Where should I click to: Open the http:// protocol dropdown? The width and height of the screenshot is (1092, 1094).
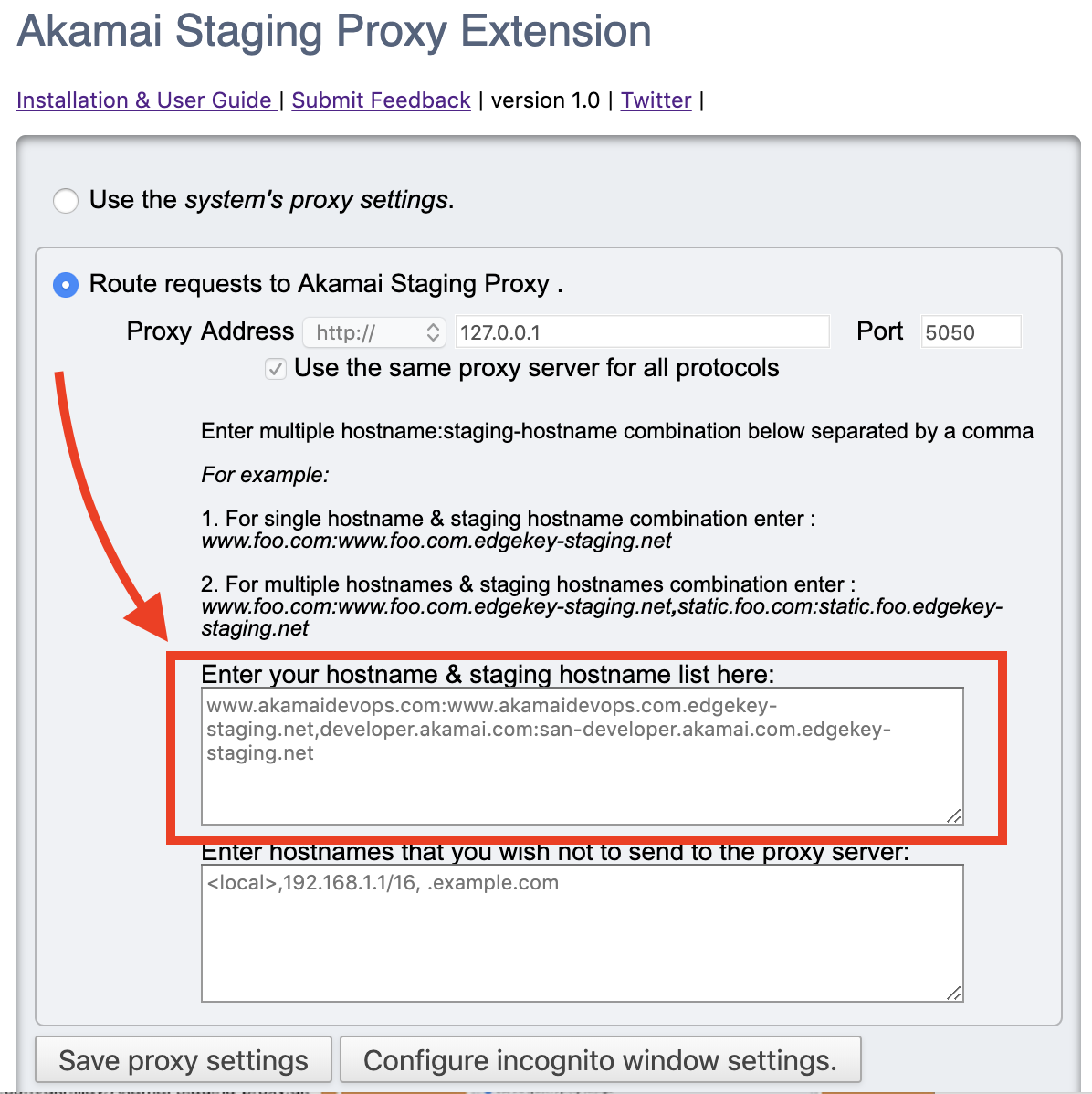373,331
